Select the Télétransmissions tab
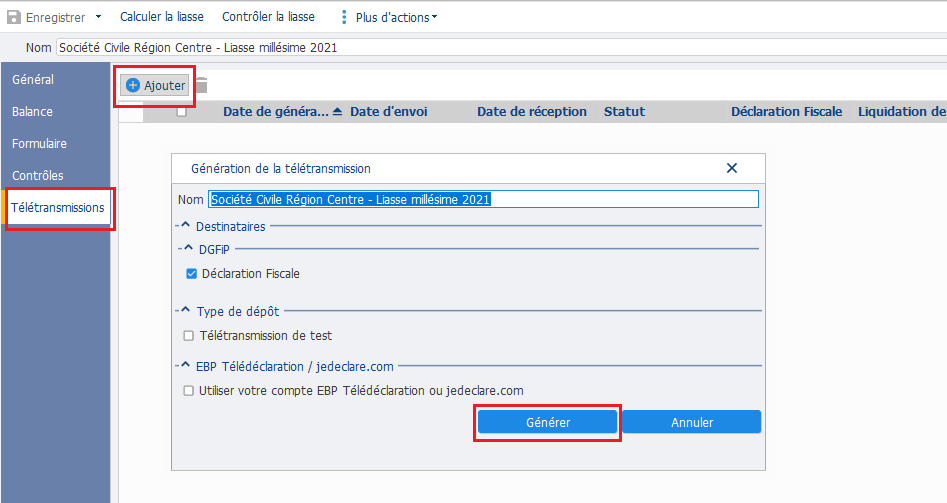This screenshot has height=503, width=947. (x=58, y=208)
